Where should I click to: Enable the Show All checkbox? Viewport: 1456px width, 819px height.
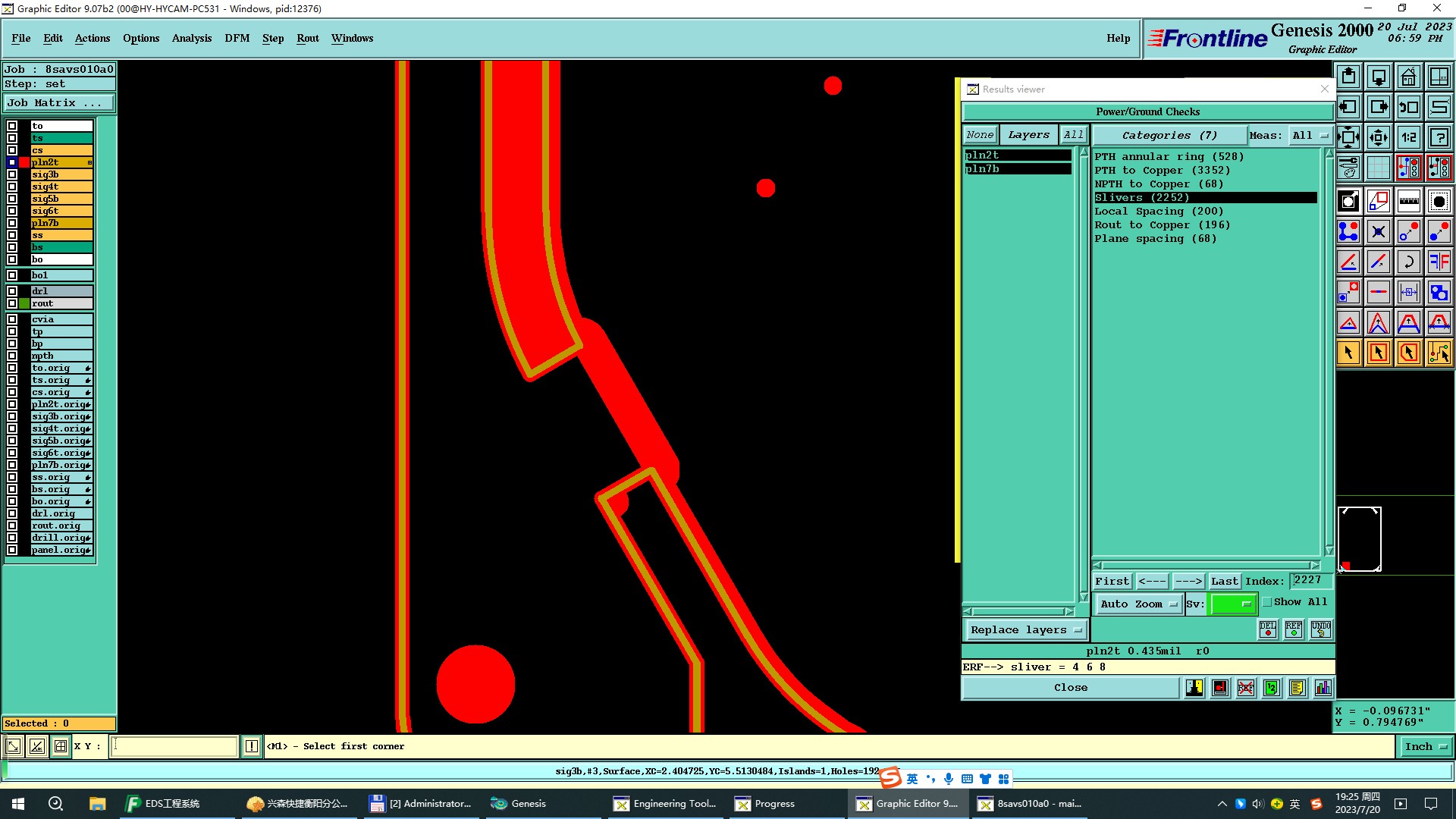click(1267, 602)
